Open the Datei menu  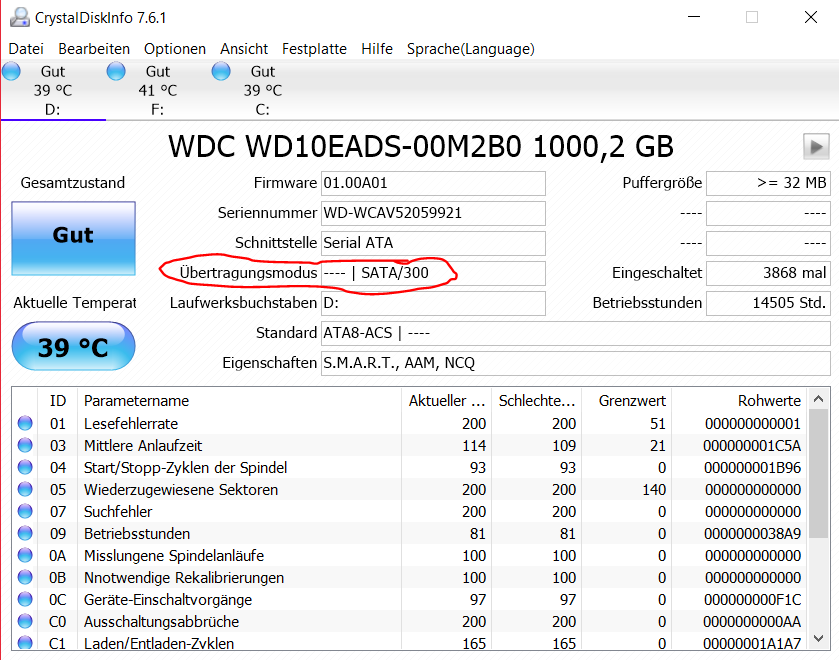(26, 49)
